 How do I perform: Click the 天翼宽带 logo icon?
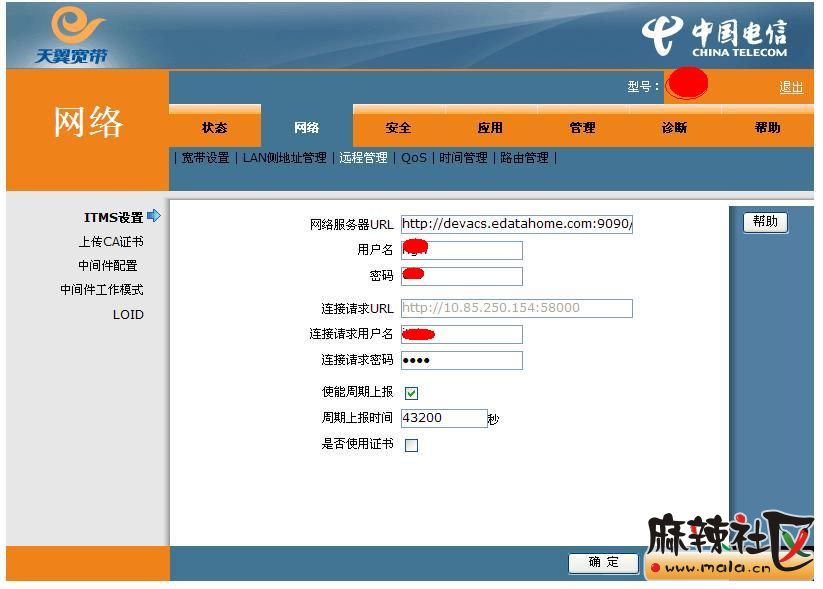click(72, 35)
